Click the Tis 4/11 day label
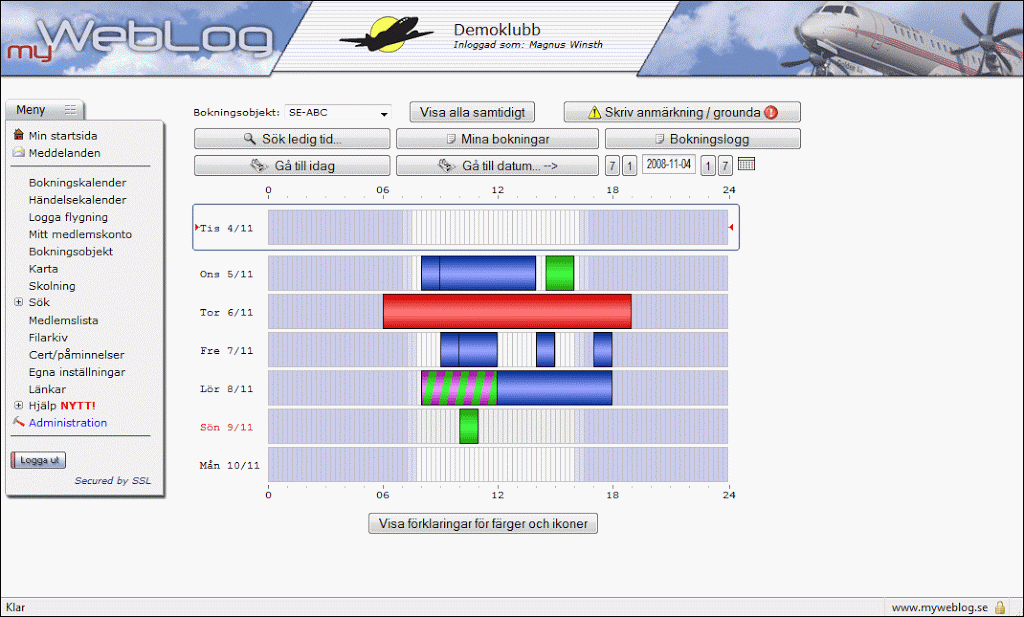Screen dimensions: 1024x617 click(x=226, y=228)
